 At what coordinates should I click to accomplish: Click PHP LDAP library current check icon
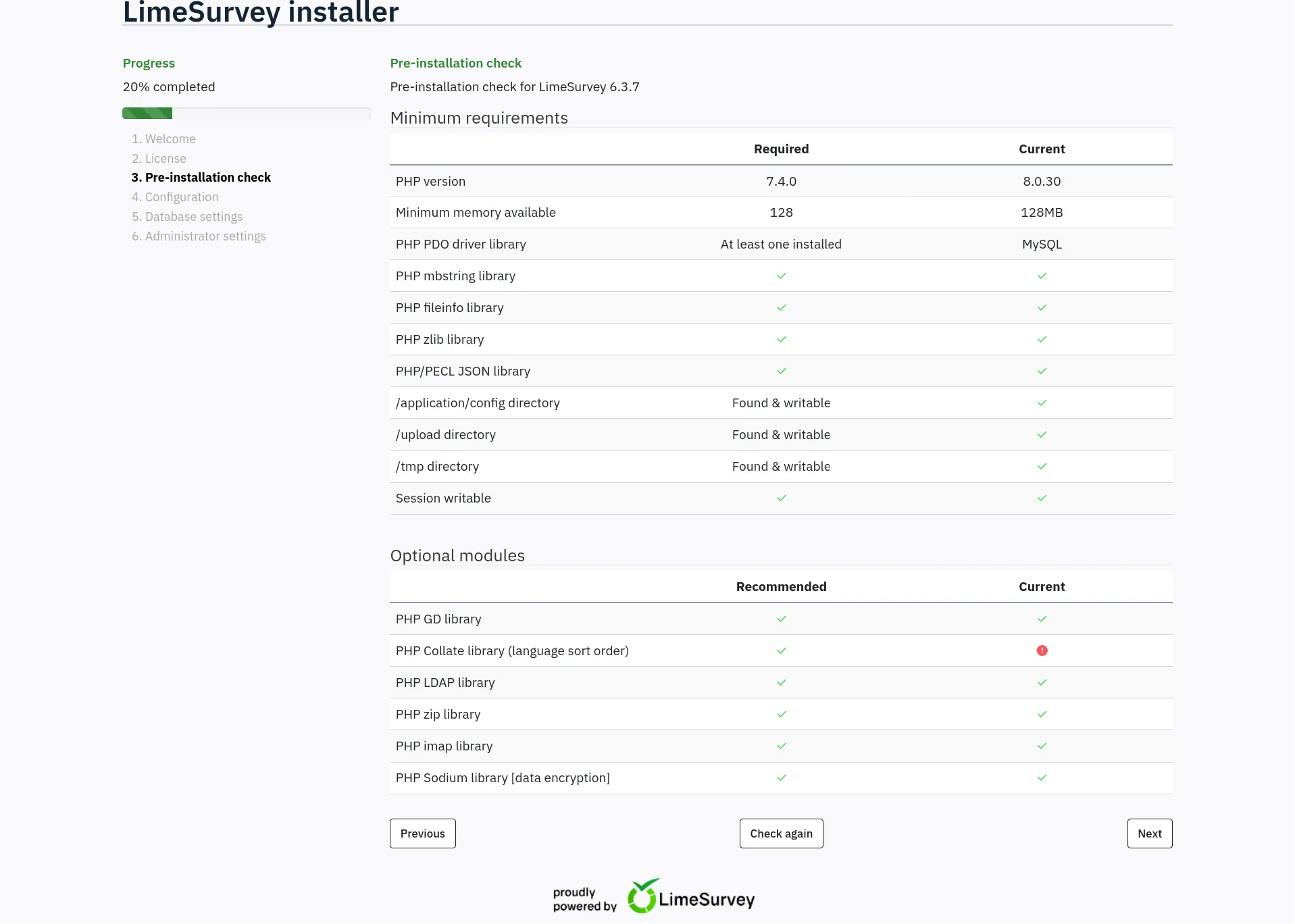coord(1042,682)
